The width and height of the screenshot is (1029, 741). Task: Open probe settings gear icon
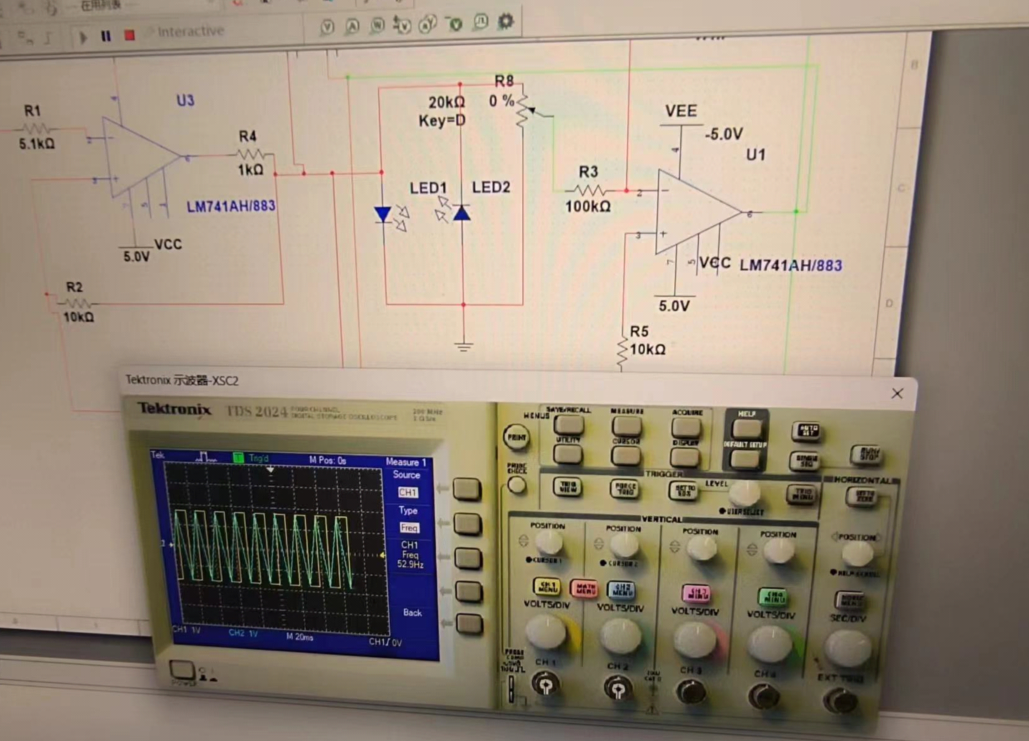tap(505, 21)
